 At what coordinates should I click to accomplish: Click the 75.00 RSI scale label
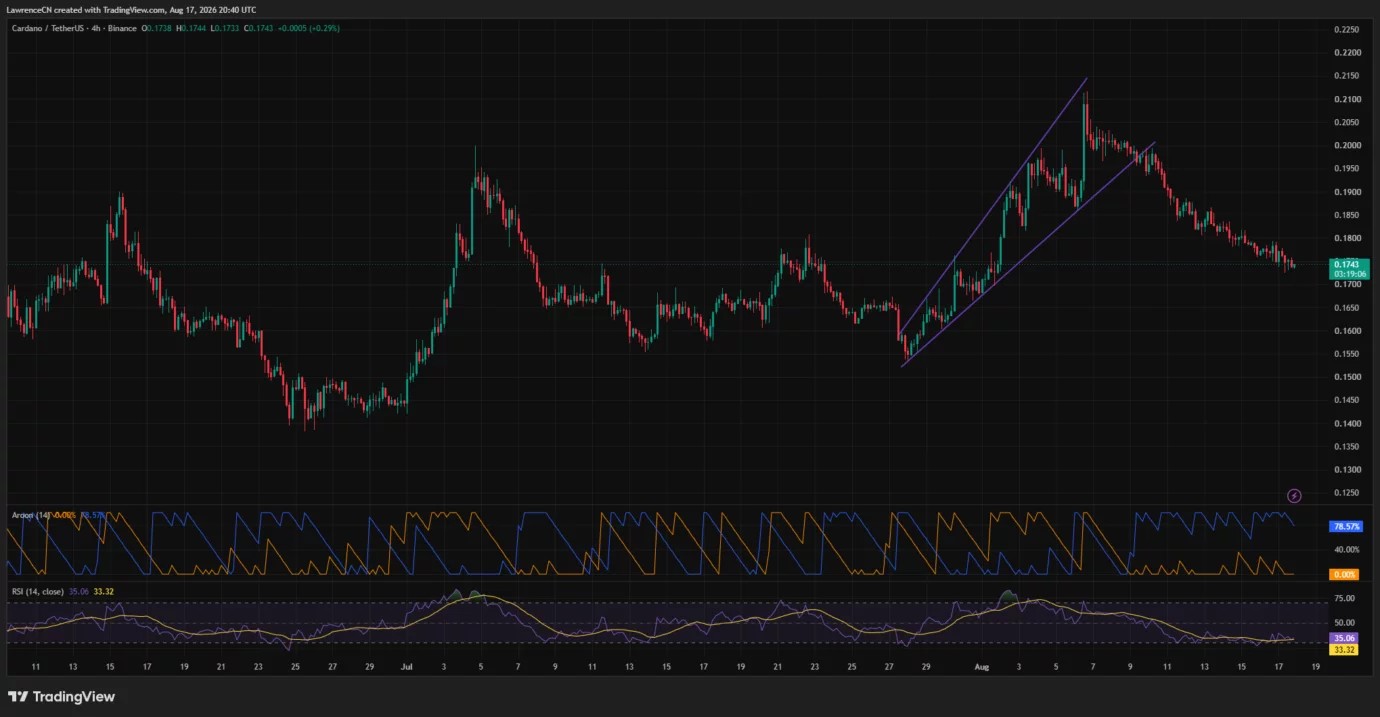(x=1344, y=599)
